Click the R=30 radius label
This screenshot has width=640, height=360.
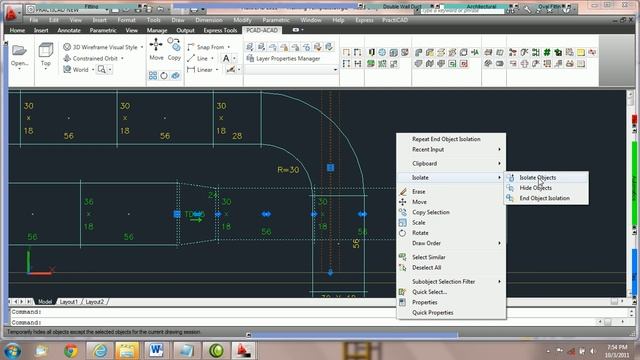pos(288,169)
